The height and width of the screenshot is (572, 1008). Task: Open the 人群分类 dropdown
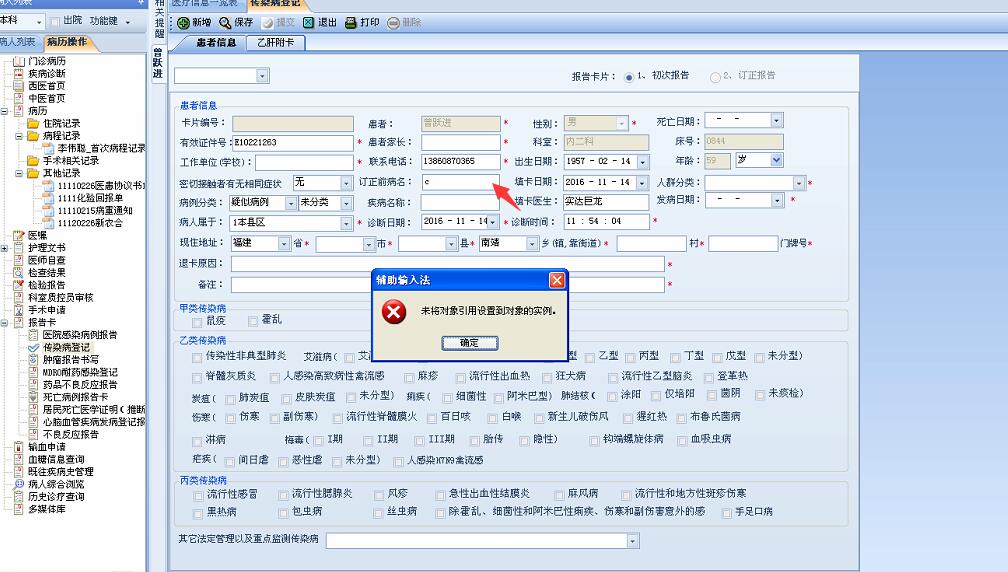[799, 183]
